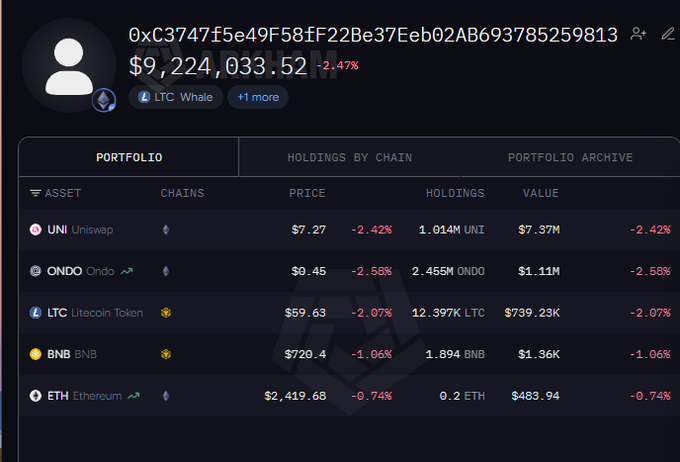Viewport: 680px width, 462px height.
Task: Switch to the Portfolio tab
Action: [129, 157]
